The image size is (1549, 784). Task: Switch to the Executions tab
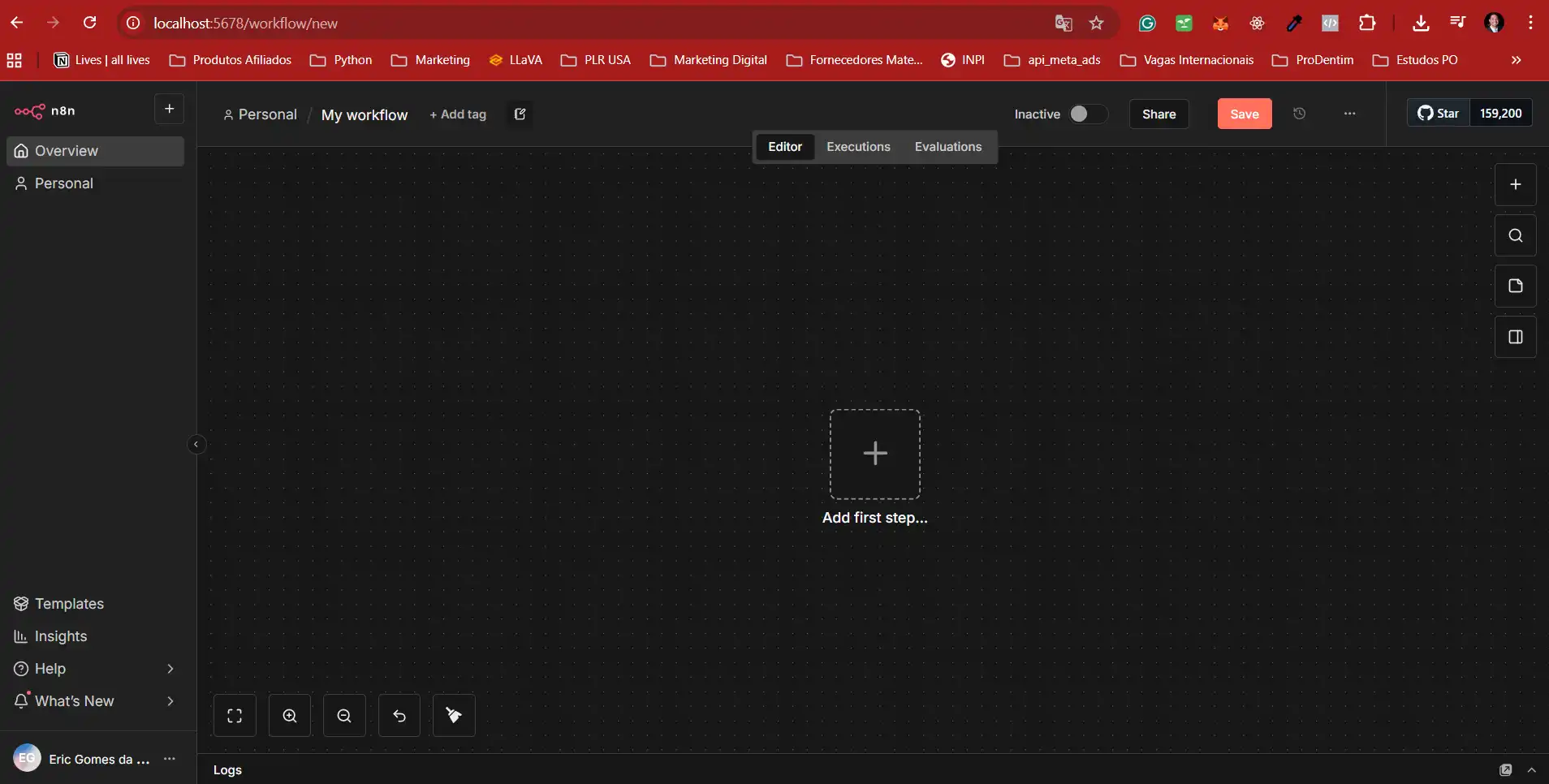tap(858, 147)
